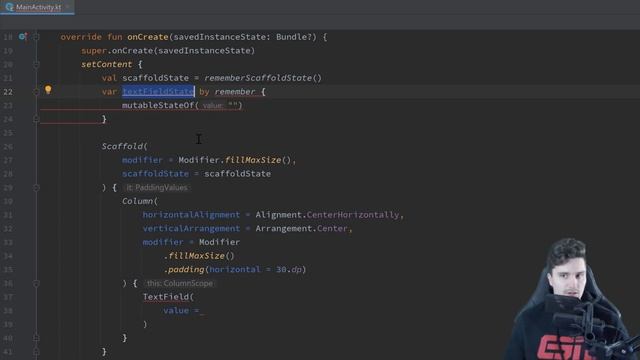This screenshot has width=640, height=360.
Task: Click the TextField( call on line 37
Action: 168,297
